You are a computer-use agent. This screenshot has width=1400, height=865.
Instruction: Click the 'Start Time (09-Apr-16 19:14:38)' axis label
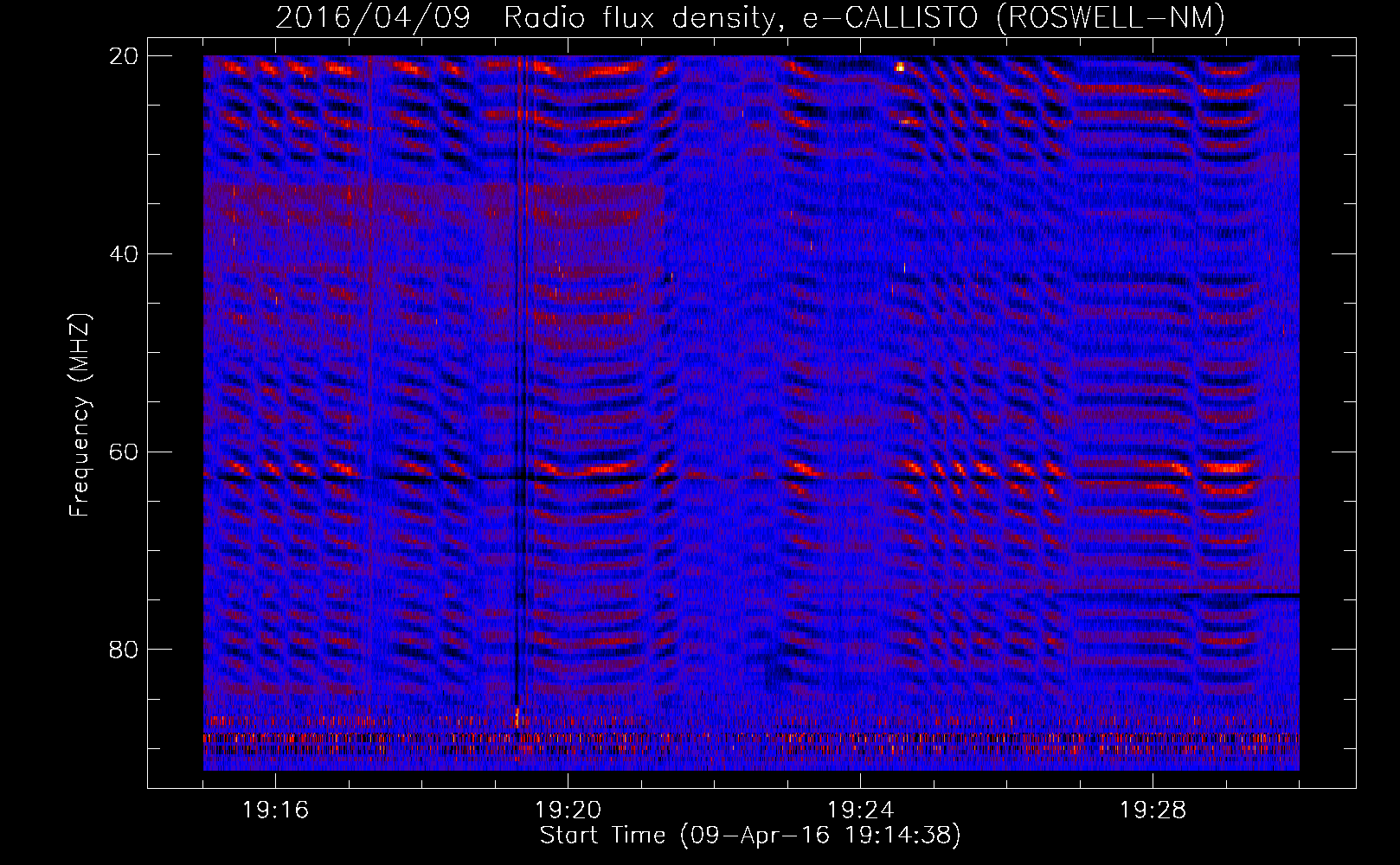coord(751,836)
